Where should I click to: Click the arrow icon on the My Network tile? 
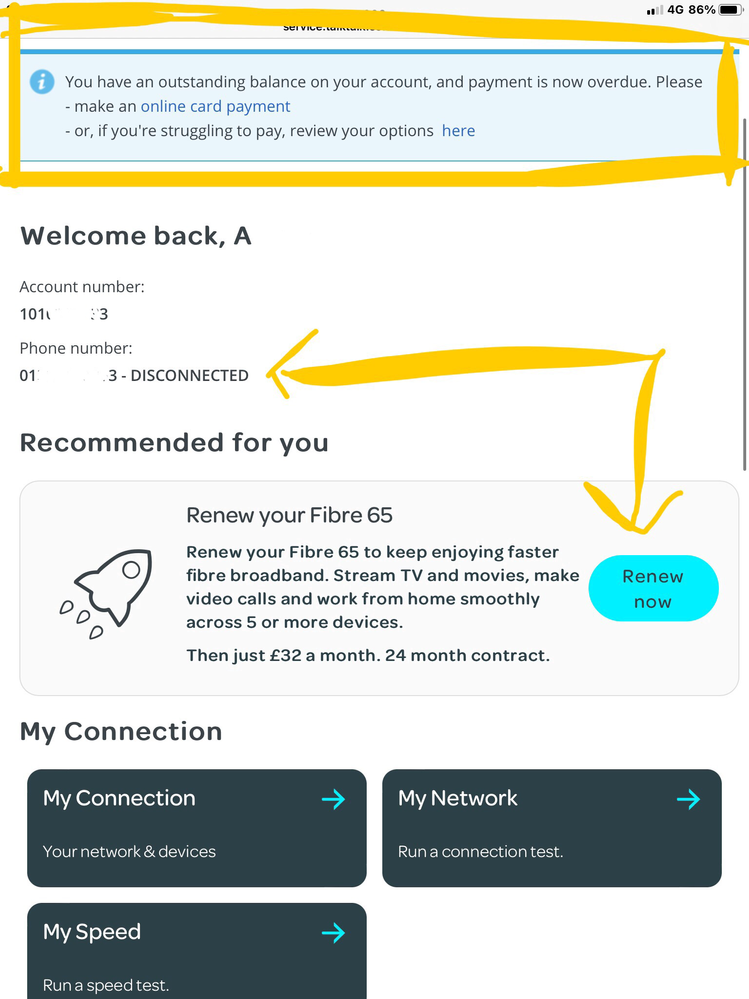pyautogui.click(x=688, y=799)
